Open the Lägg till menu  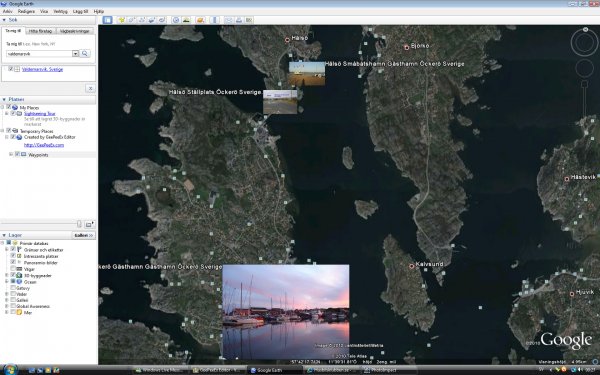80,11
